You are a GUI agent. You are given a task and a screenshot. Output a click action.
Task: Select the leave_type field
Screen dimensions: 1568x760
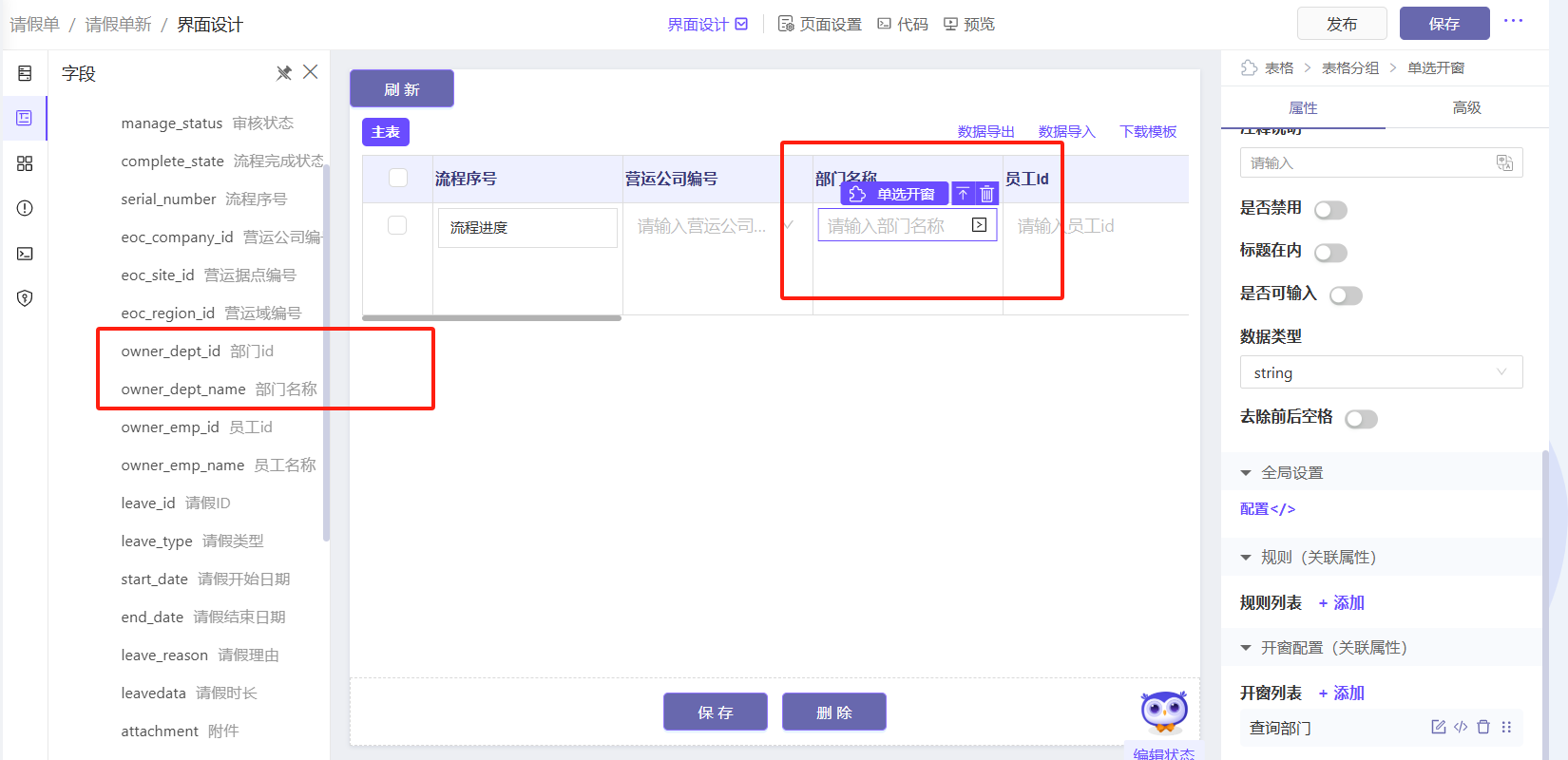tap(192, 541)
